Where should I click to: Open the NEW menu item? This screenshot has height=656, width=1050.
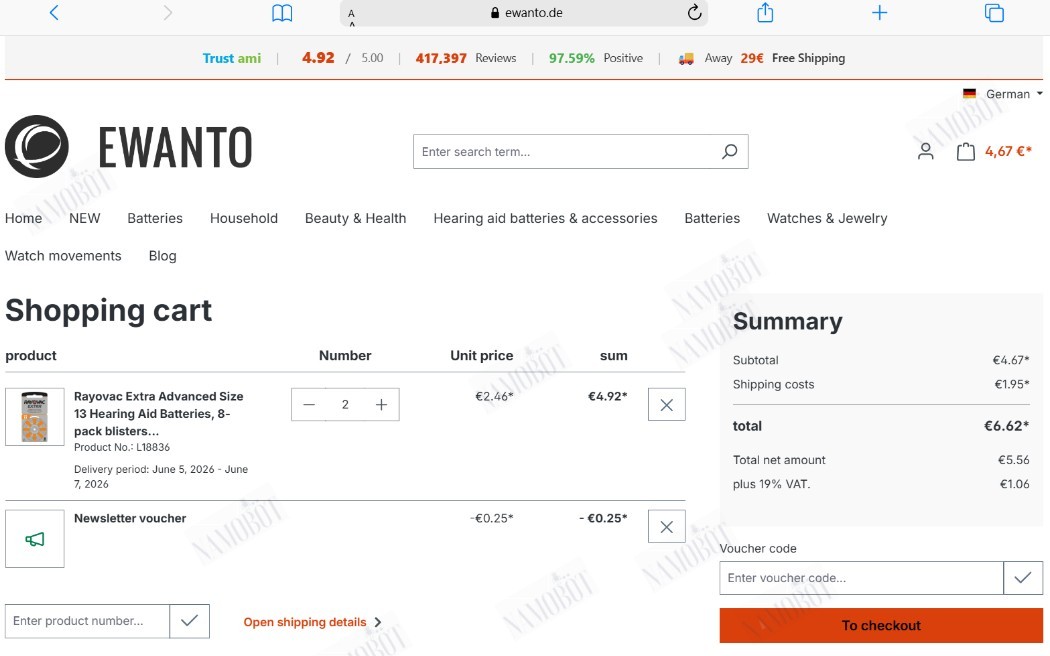(x=84, y=218)
